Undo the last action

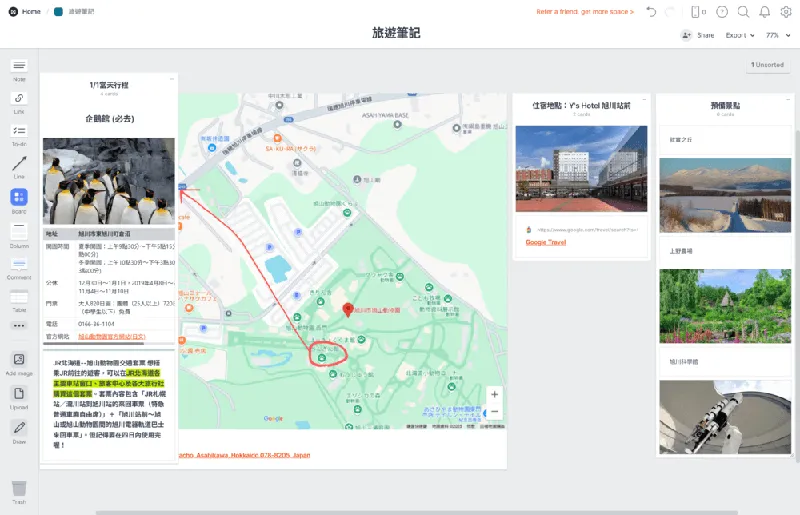[x=651, y=11]
